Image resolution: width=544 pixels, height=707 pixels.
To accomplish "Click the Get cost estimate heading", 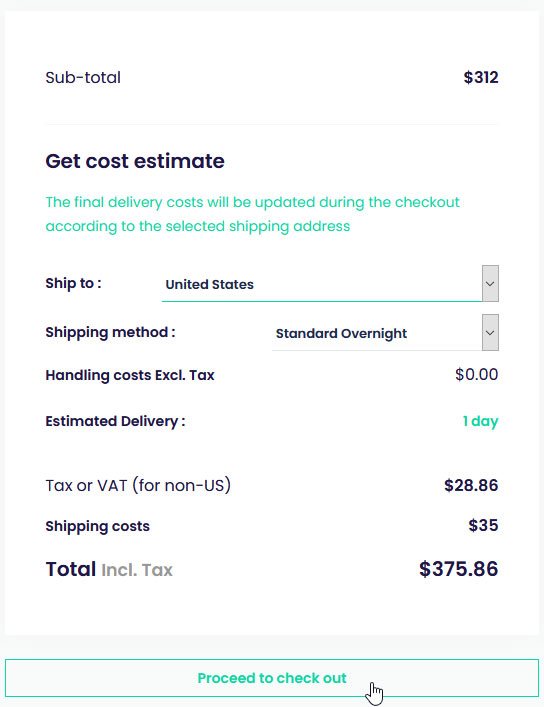I will 135,161.
